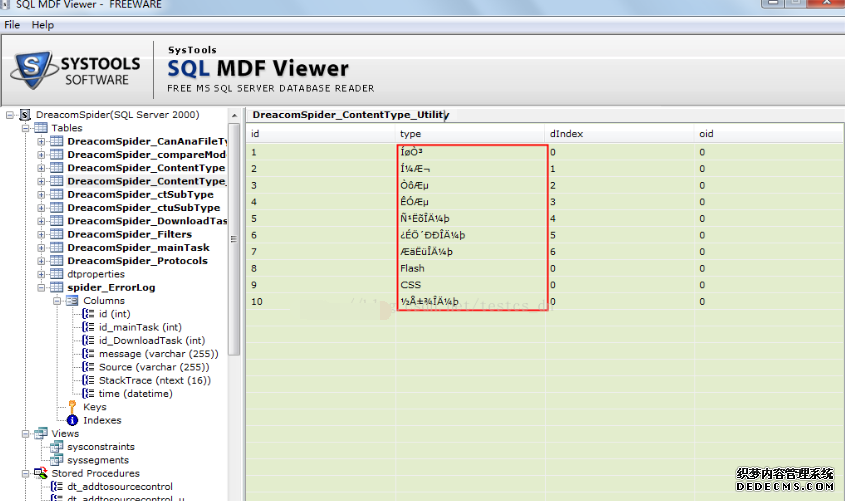Select dt_addtosourcecontrol stored procedure

pyautogui.click(x=120, y=486)
